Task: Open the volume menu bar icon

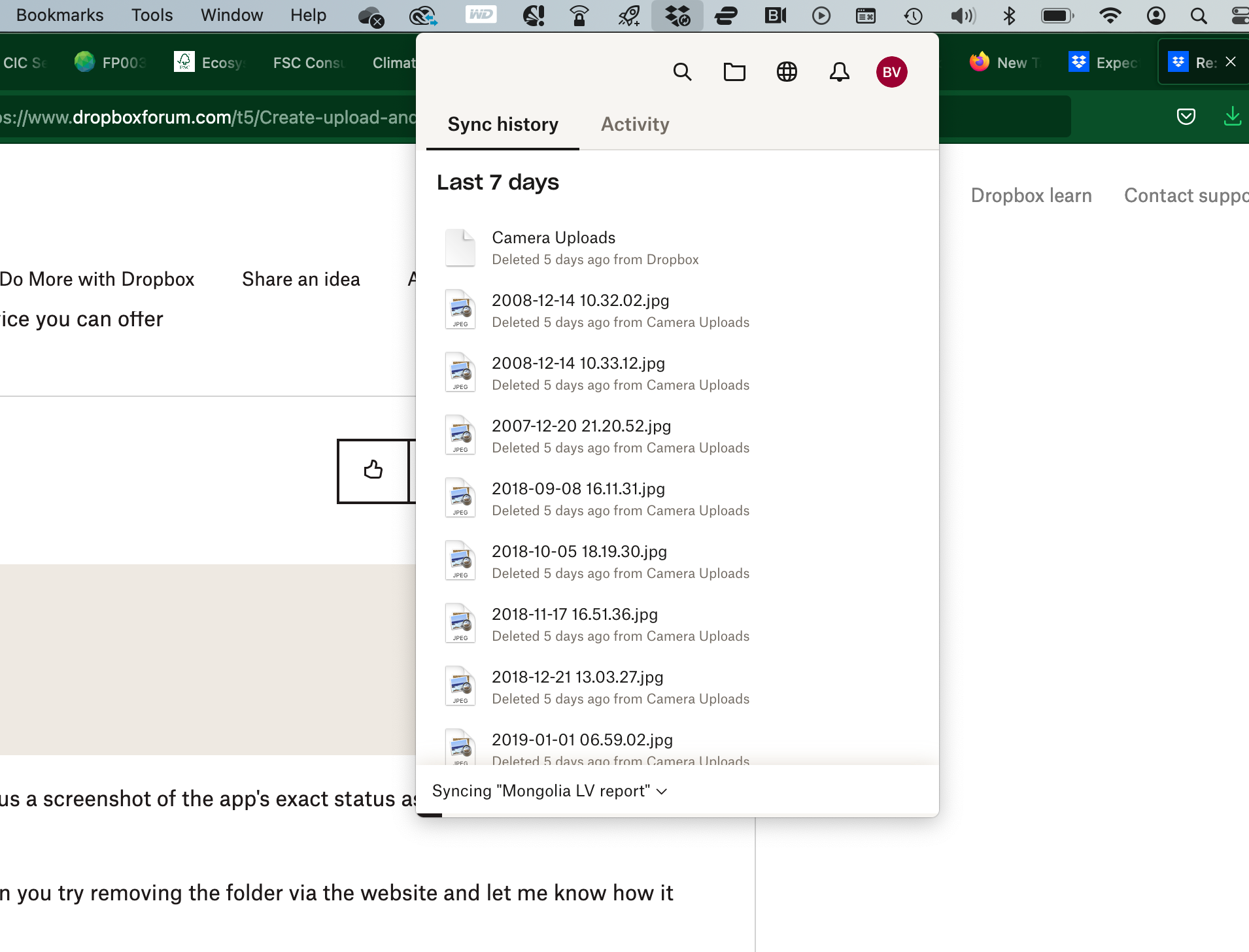Action: point(963,16)
